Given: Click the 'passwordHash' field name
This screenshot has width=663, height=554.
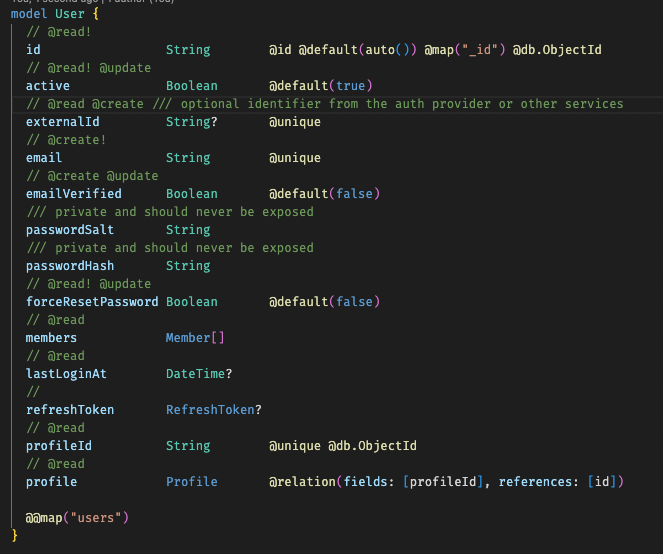Looking at the screenshot, I should pos(70,266).
